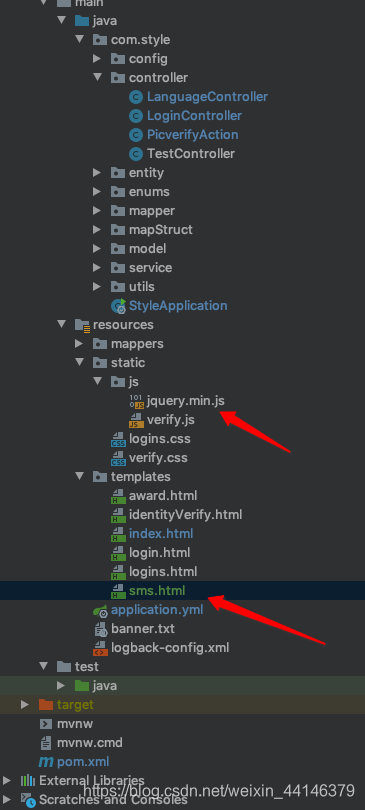Click the Scratches and Consoles icon
The image size is (365, 810).
coord(27,800)
